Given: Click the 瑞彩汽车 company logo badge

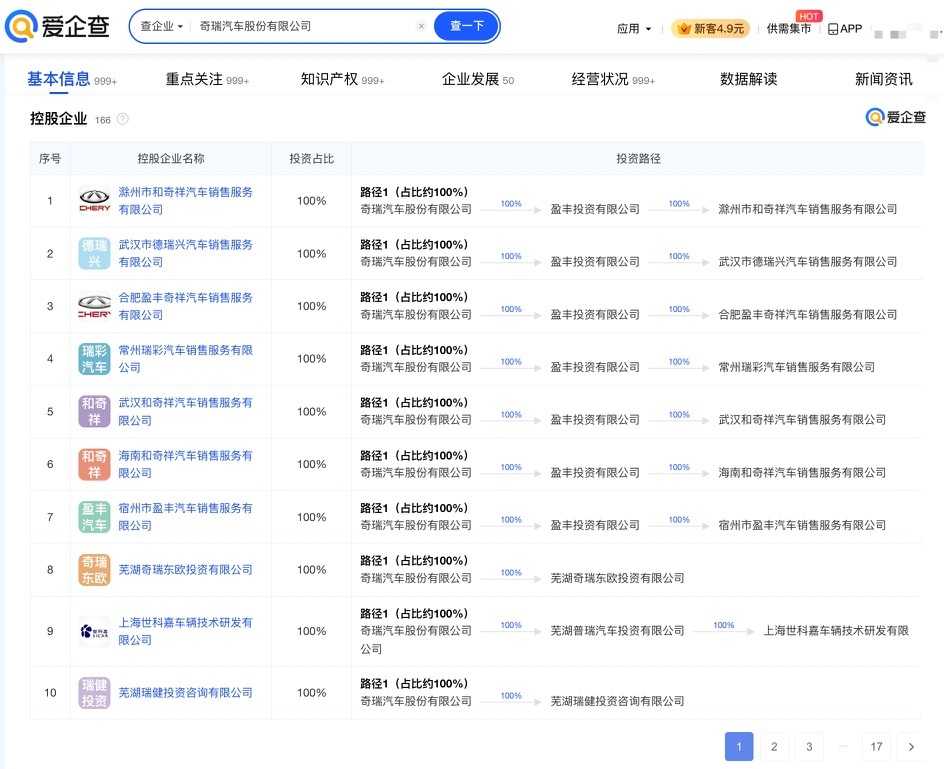Looking at the screenshot, I should click(x=95, y=359).
